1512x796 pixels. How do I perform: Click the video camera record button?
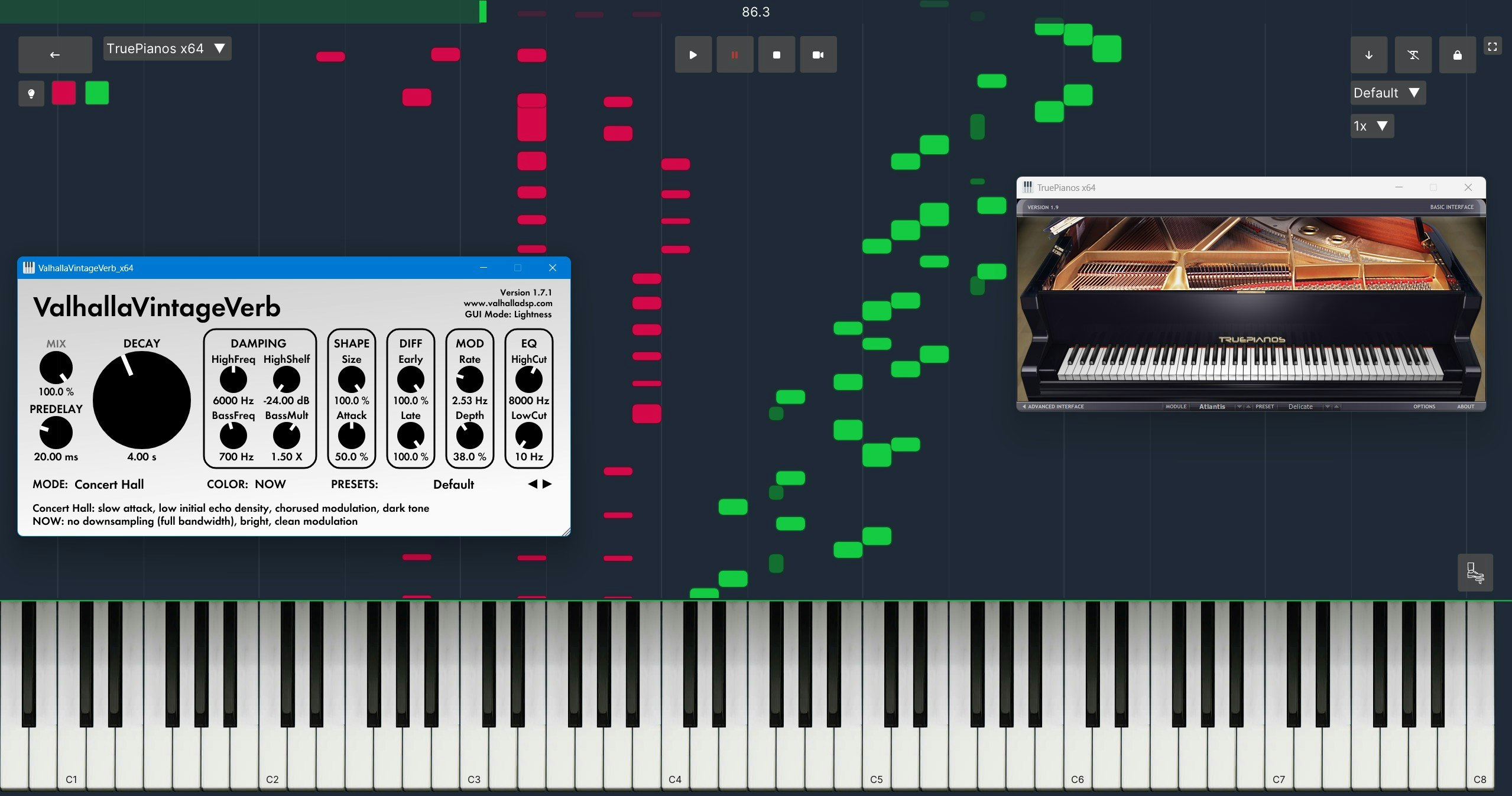[818, 55]
